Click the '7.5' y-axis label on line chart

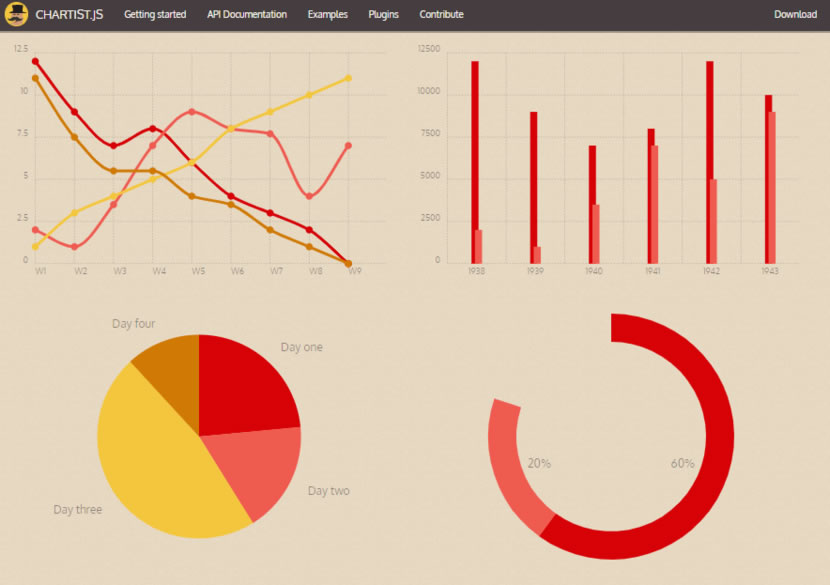[x=22, y=133]
